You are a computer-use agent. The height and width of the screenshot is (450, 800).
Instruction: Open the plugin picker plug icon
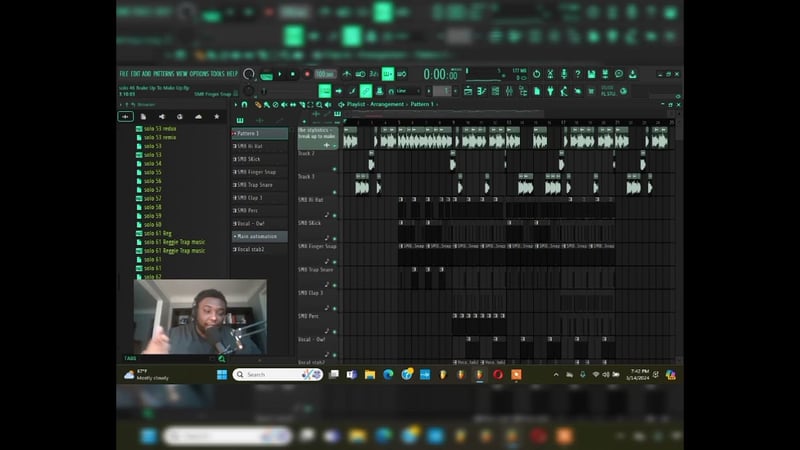[x=551, y=91]
